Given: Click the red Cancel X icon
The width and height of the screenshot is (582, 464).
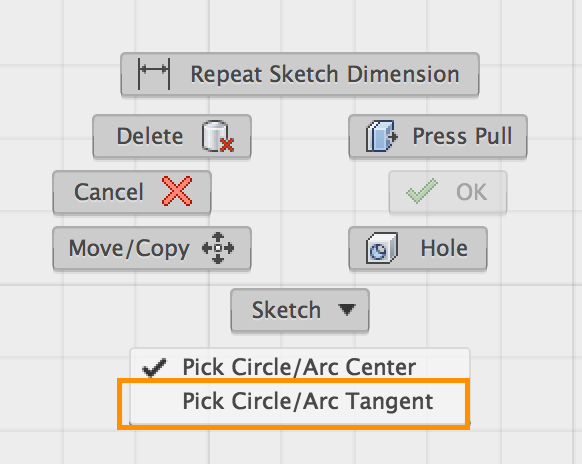Looking at the screenshot, I should point(177,191).
